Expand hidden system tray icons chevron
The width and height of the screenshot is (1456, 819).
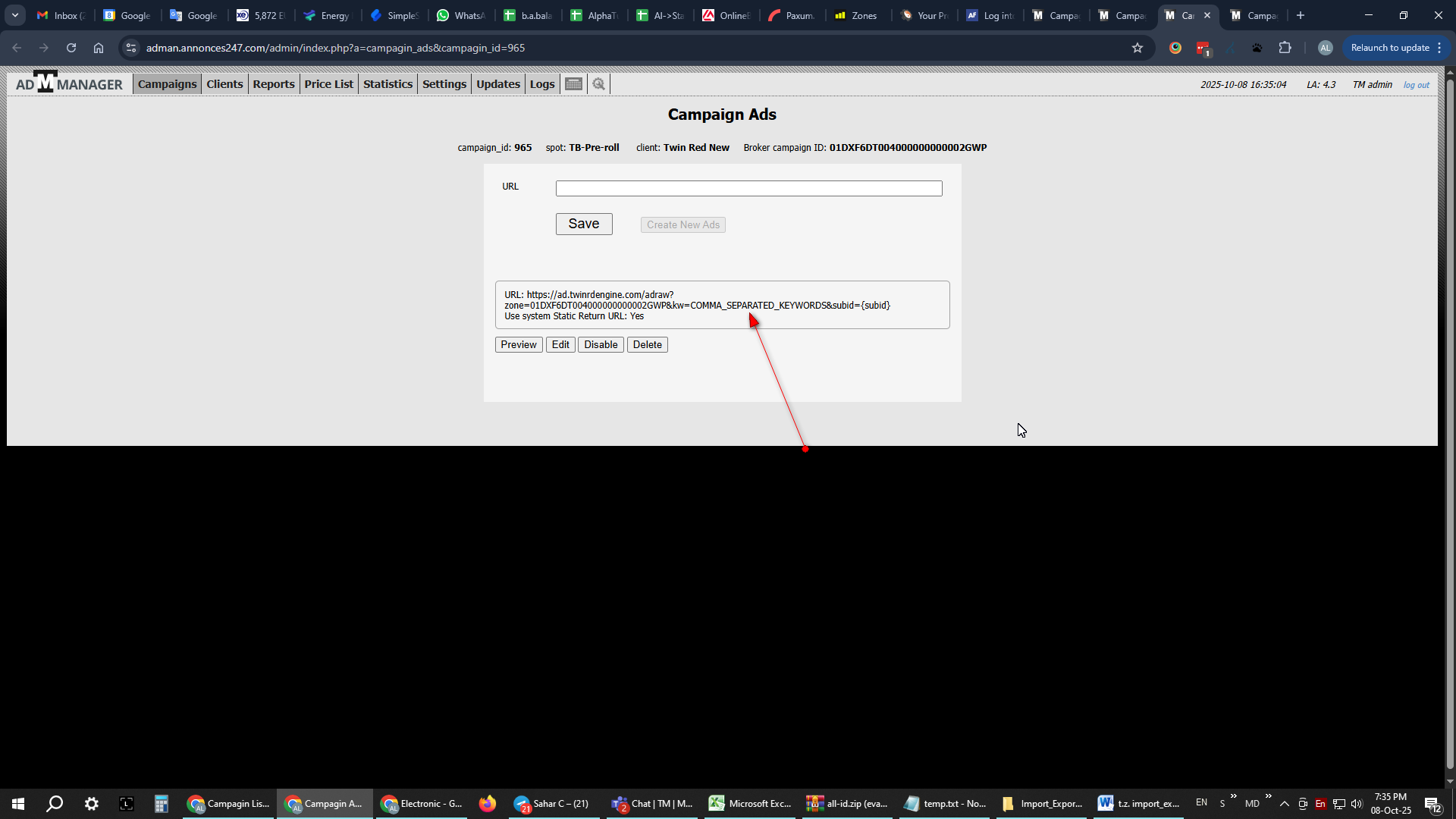click(x=1284, y=804)
